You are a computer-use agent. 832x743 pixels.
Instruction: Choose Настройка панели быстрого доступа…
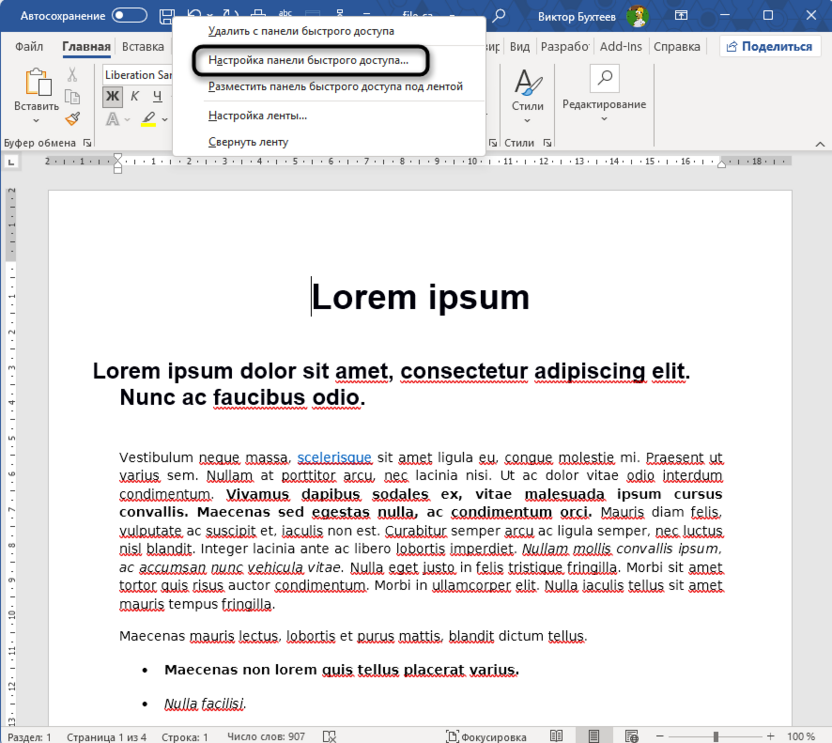click(310, 60)
